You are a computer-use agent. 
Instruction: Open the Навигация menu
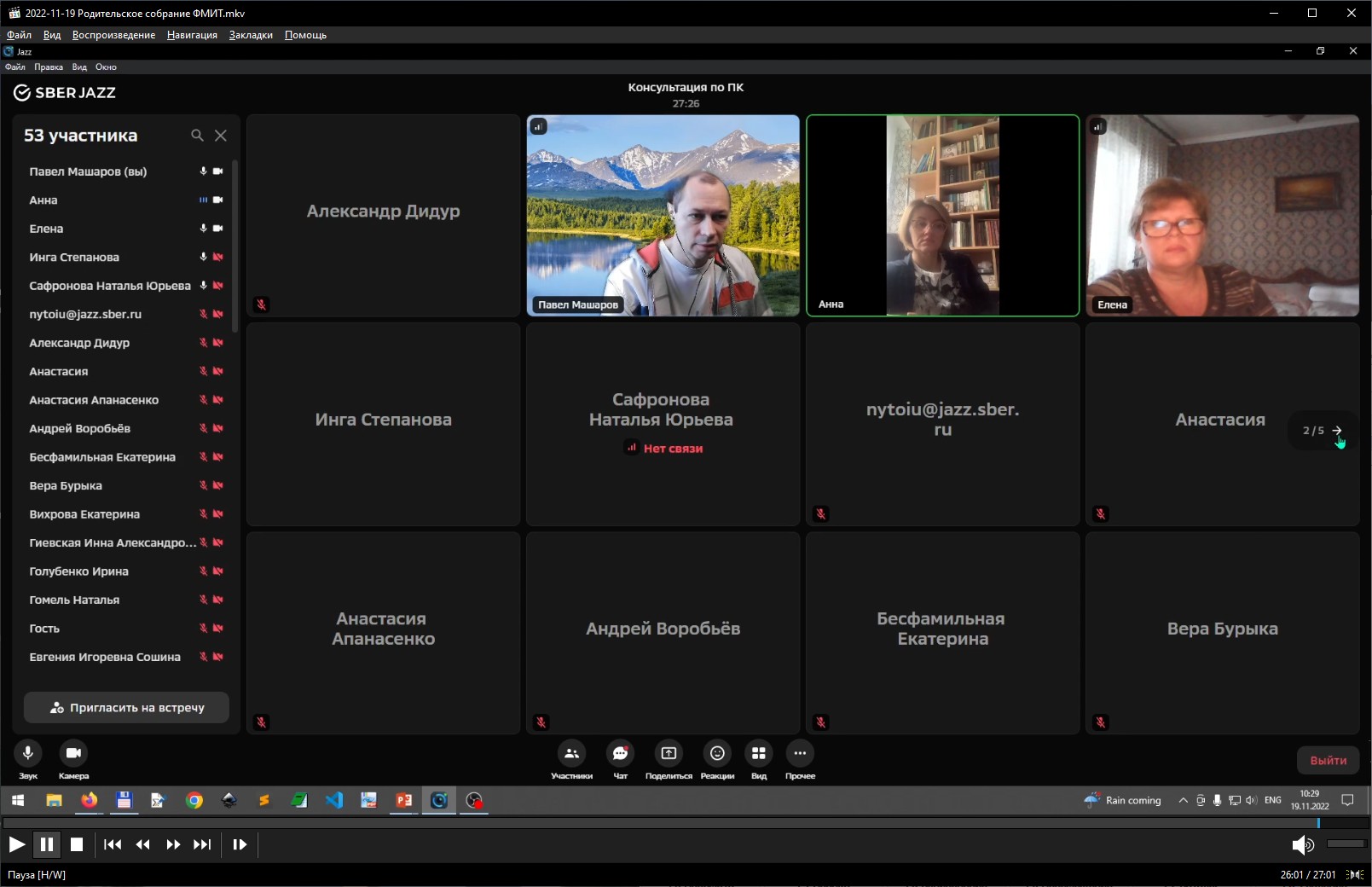point(192,35)
